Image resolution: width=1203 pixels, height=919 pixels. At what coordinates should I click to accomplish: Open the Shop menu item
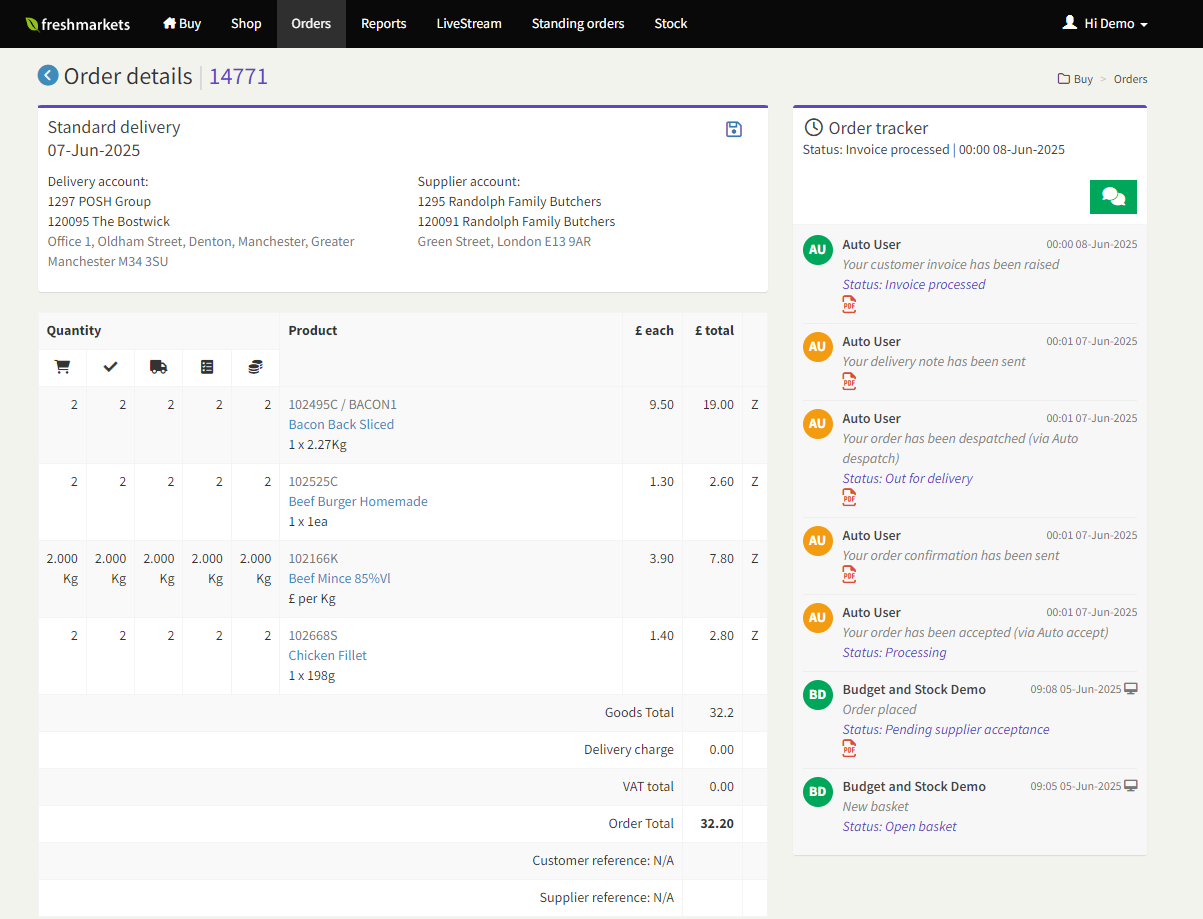click(x=246, y=23)
